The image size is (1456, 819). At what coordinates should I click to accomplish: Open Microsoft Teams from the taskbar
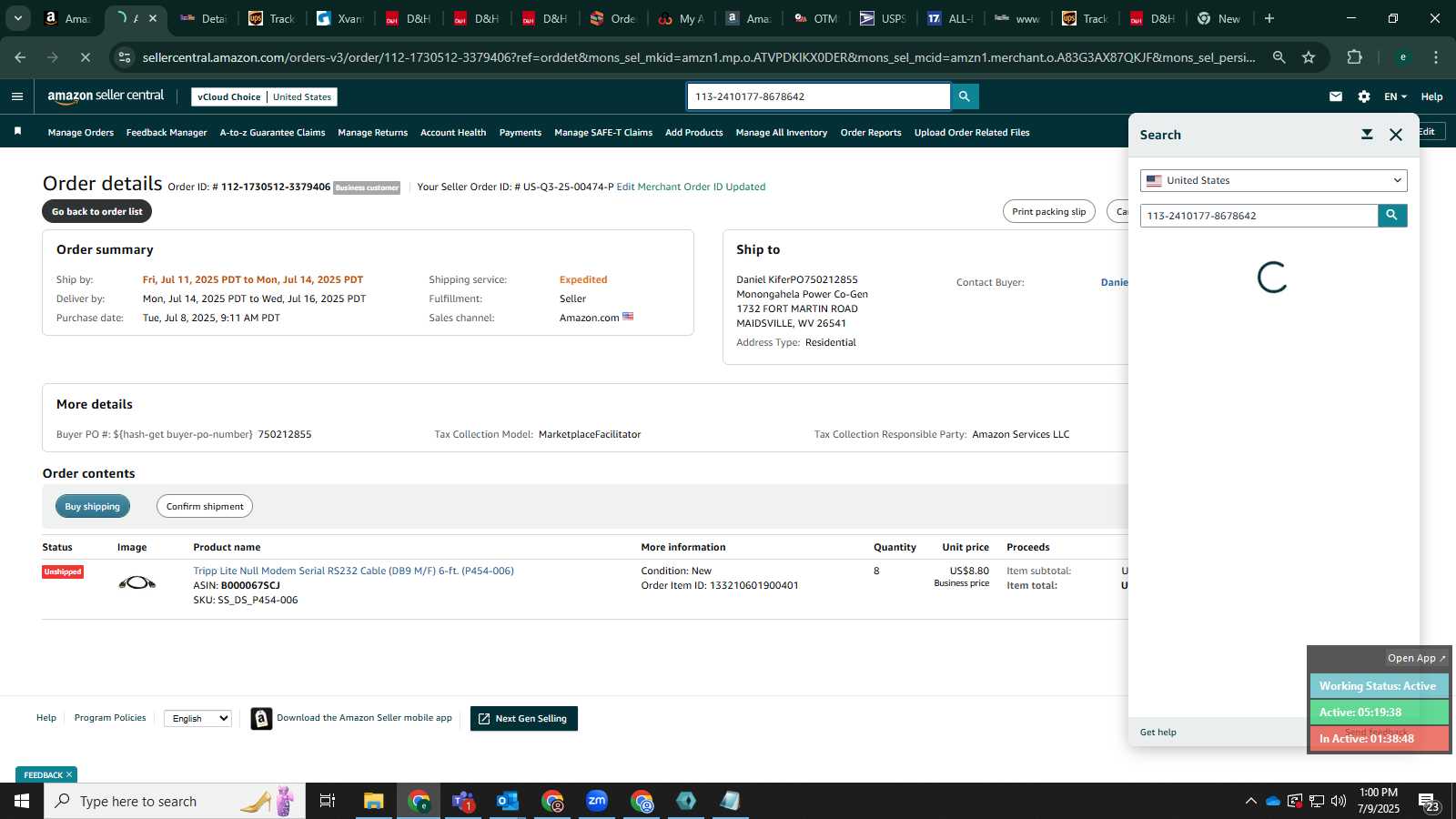click(x=463, y=801)
